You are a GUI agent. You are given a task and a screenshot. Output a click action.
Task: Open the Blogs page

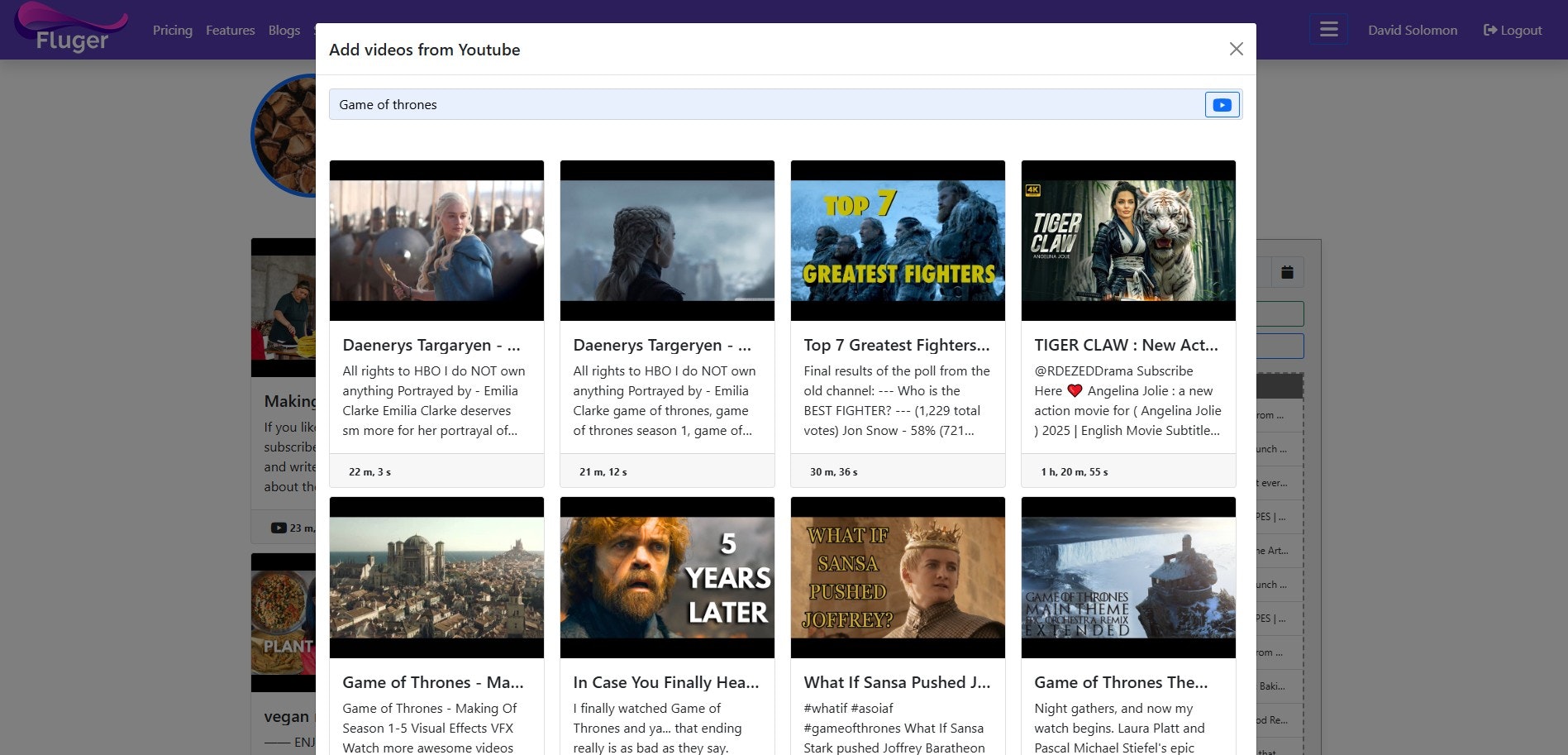coord(284,30)
